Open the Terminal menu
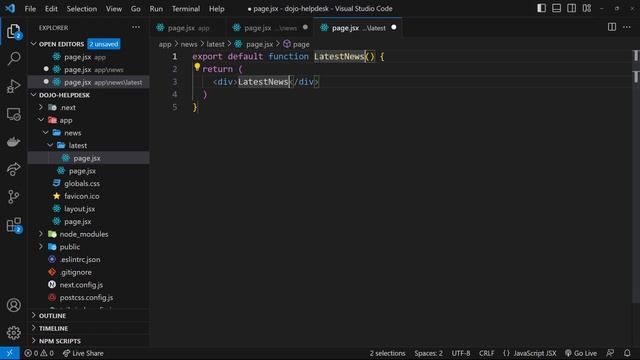The width and height of the screenshot is (640, 360). [x=186, y=9]
